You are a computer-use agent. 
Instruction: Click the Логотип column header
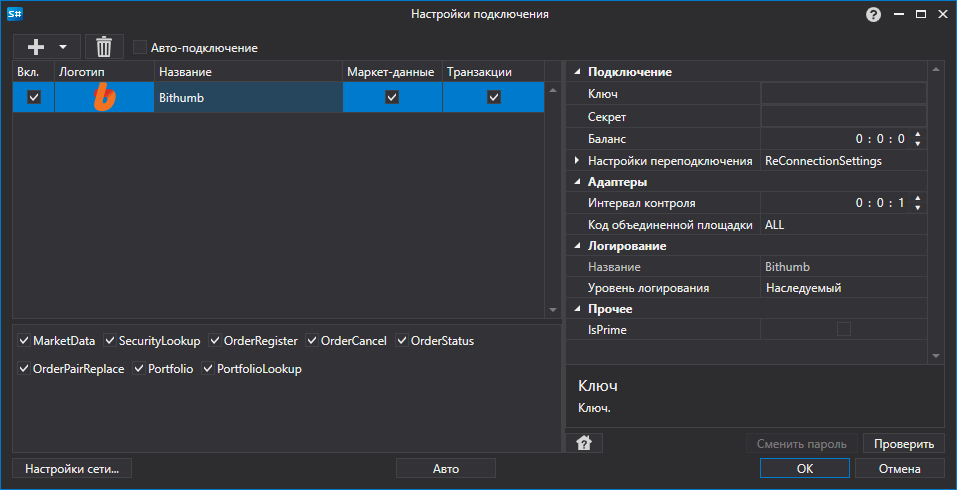point(104,72)
